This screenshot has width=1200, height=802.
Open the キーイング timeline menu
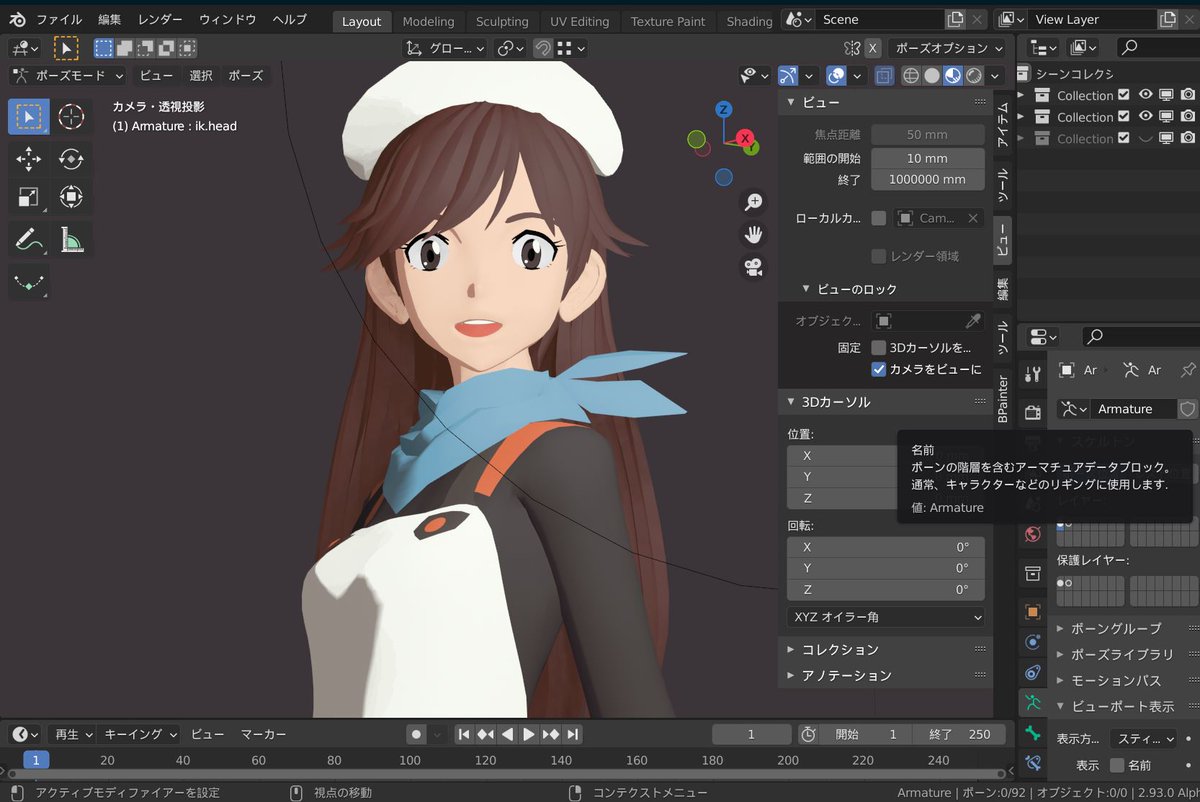pos(141,734)
